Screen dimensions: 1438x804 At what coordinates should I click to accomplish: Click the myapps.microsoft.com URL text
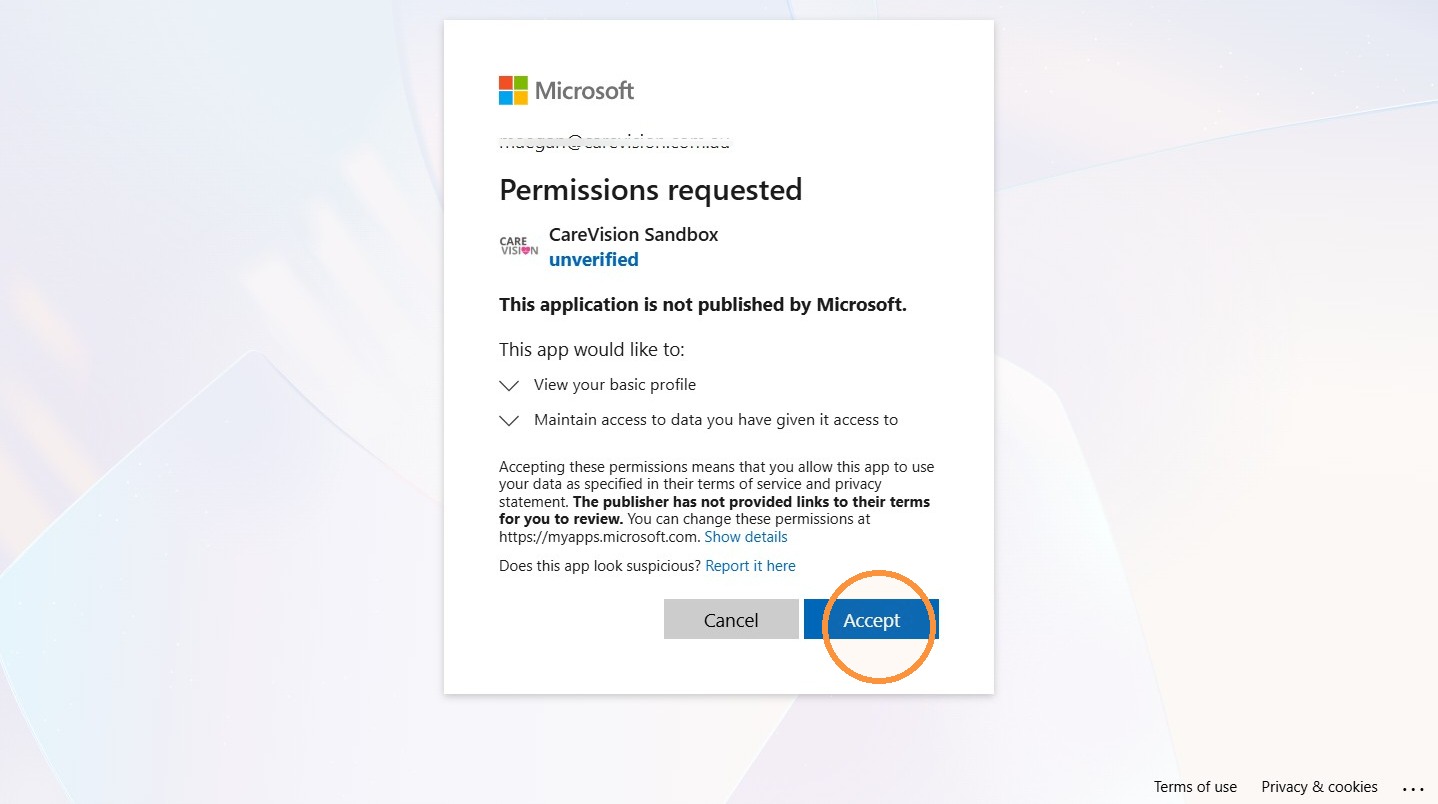[x=598, y=537]
